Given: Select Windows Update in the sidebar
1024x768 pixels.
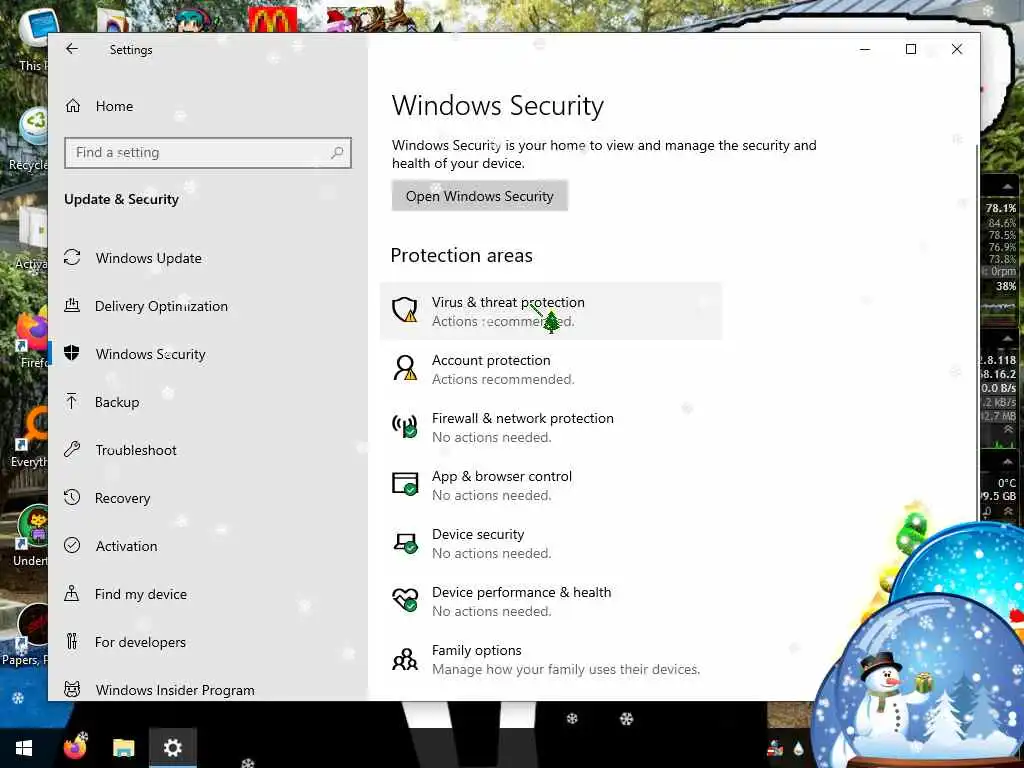Looking at the screenshot, I should pos(148,258).
